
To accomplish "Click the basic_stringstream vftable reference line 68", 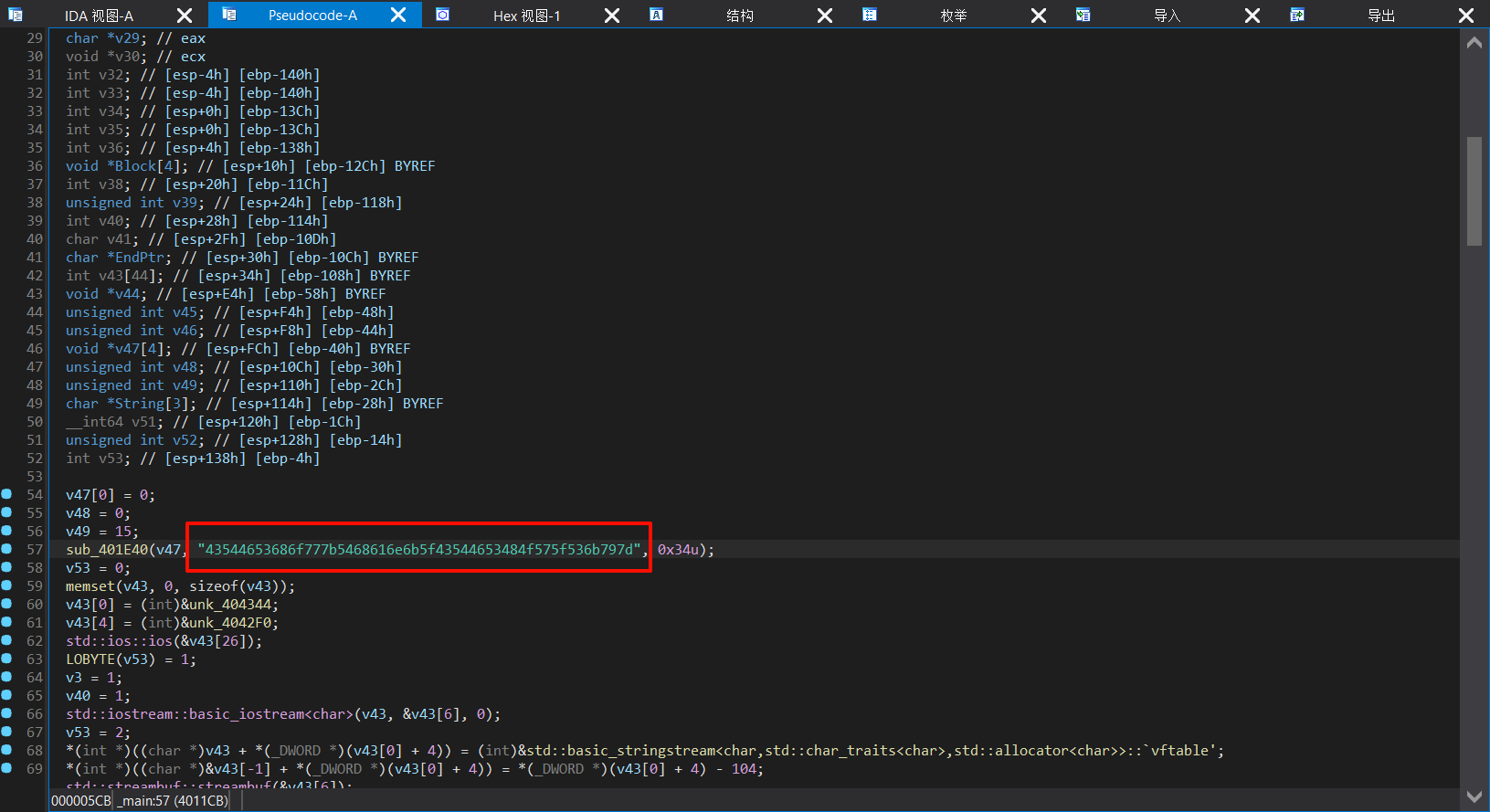I will tap(872, 751).
